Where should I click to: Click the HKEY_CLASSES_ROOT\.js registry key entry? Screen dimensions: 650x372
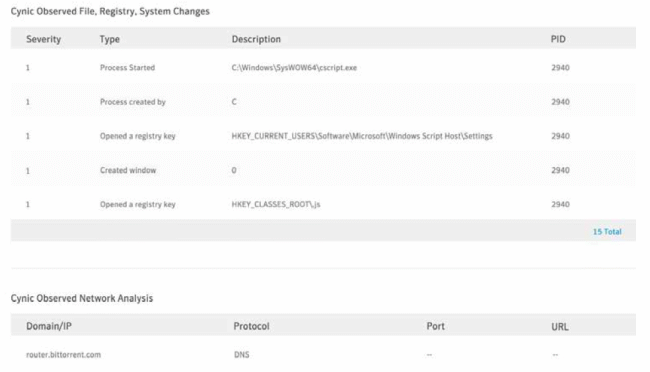(276, 204)
